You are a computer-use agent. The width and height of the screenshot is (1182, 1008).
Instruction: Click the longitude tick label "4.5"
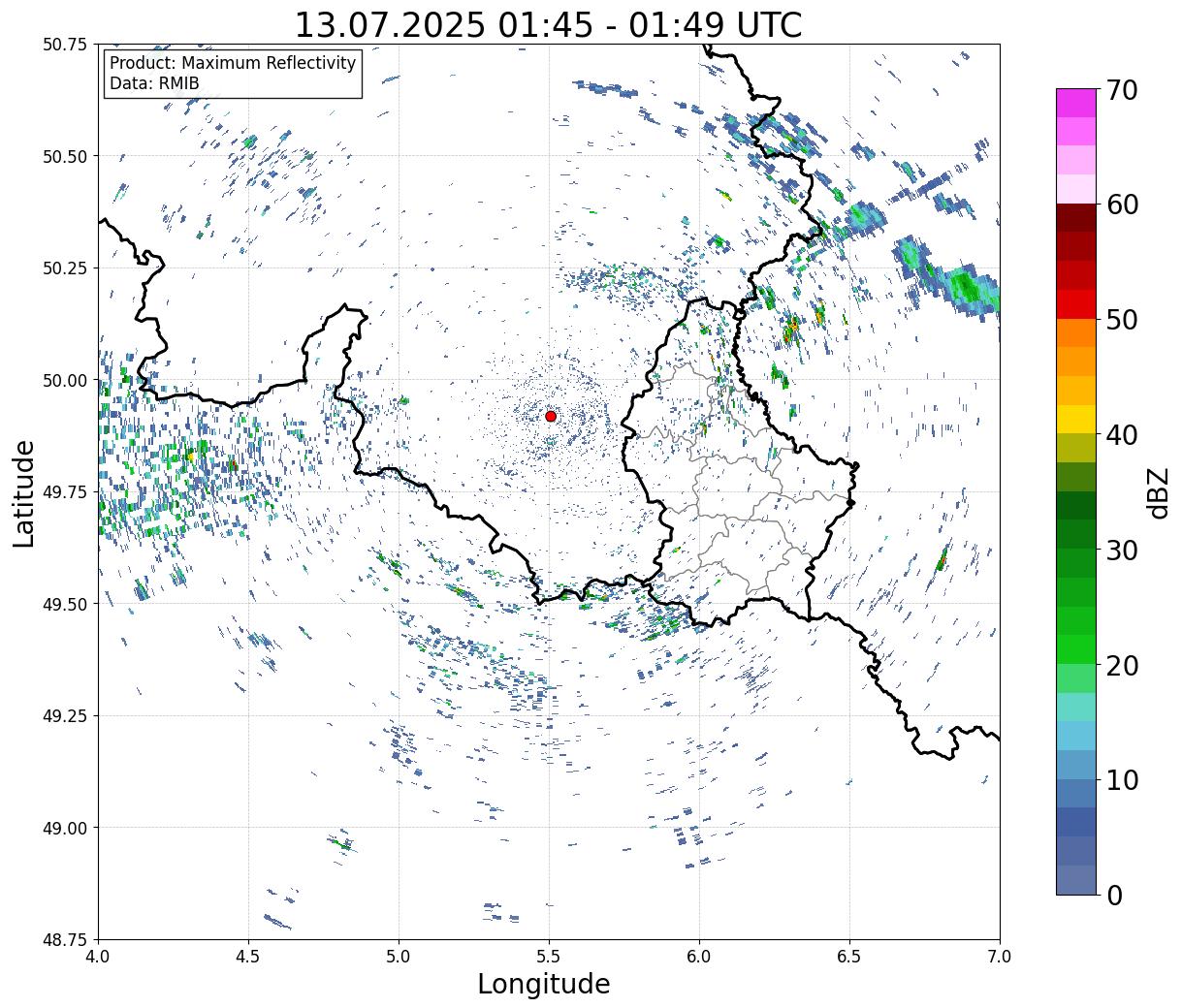coord(248,957)
